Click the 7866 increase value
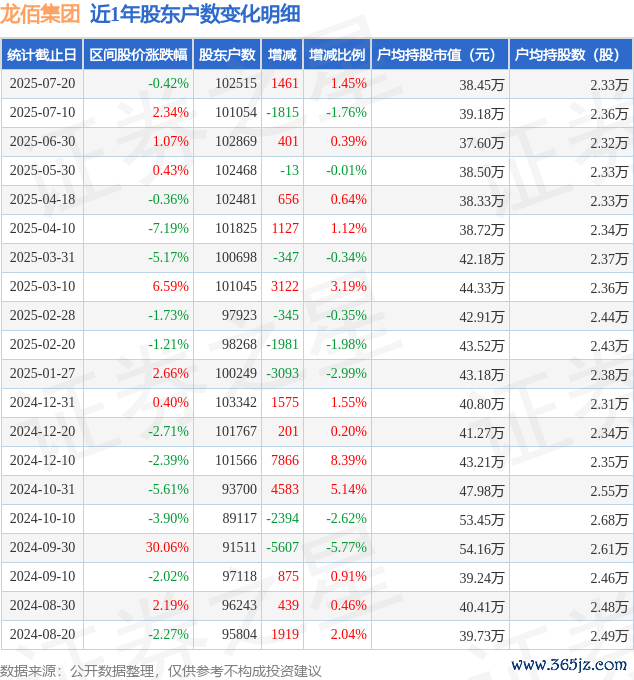 coord(285,460)
